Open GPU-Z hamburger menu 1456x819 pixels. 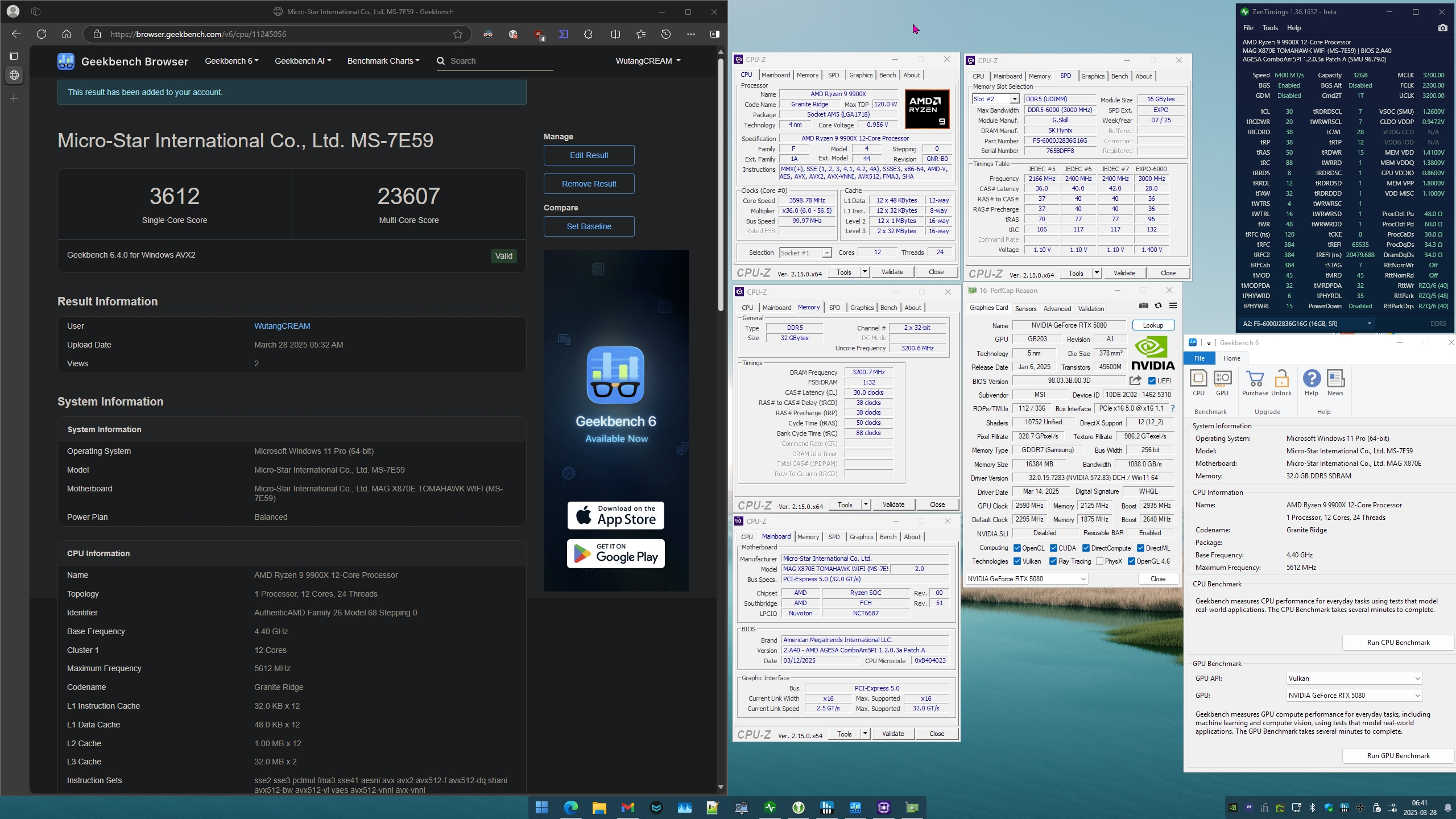click(1173, 306)
